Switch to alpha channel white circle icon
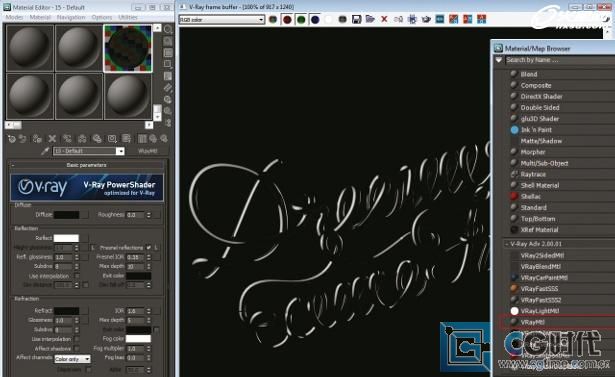Screen dimensions: 615x377 tap(329, 19)
